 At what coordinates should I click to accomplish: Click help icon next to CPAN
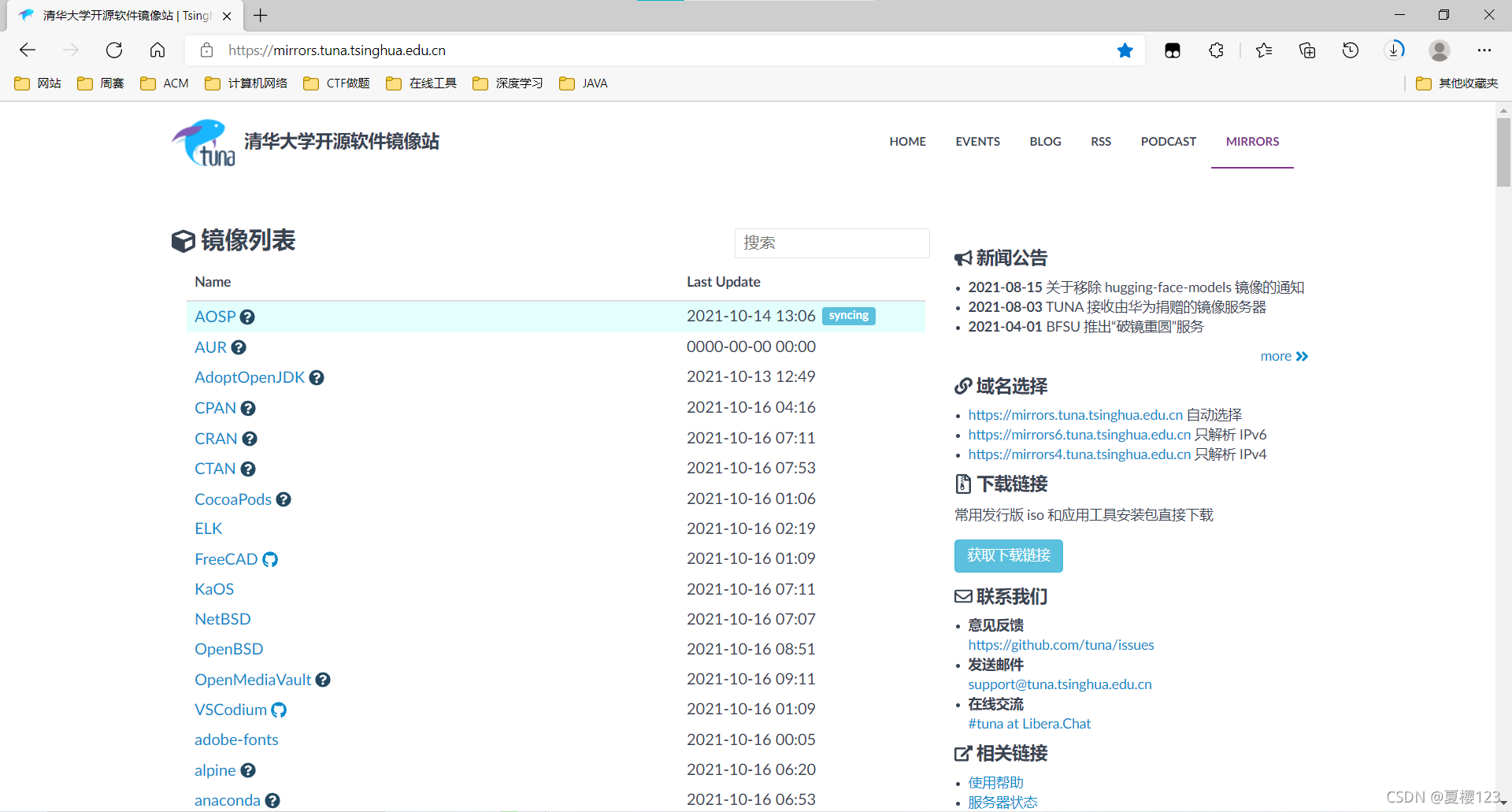click(x=248, y=408)
